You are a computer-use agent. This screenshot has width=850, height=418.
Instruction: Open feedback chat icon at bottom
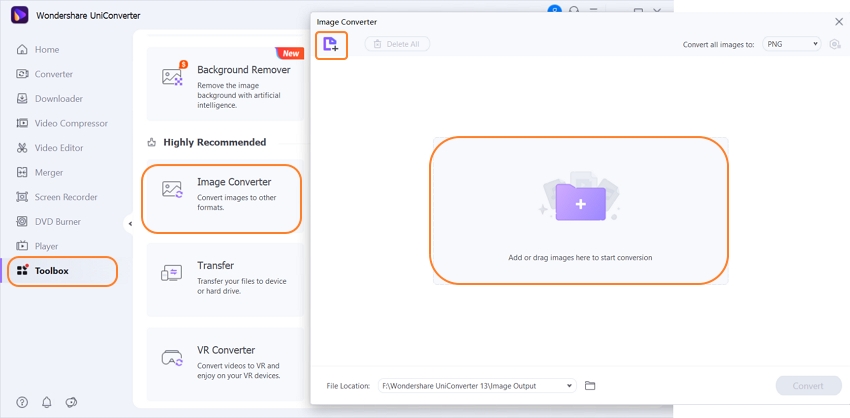(72, 402)
